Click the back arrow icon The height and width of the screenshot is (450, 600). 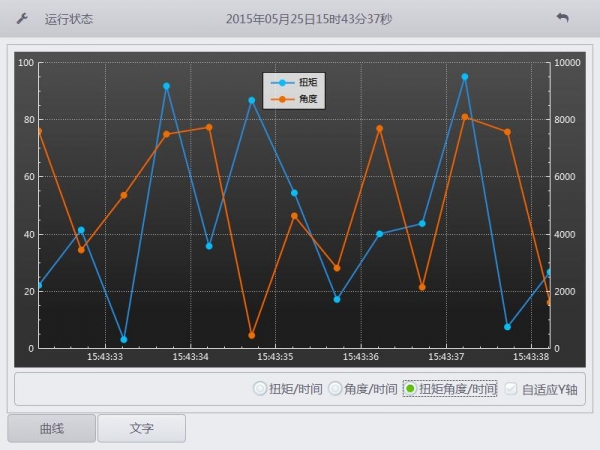563,18
